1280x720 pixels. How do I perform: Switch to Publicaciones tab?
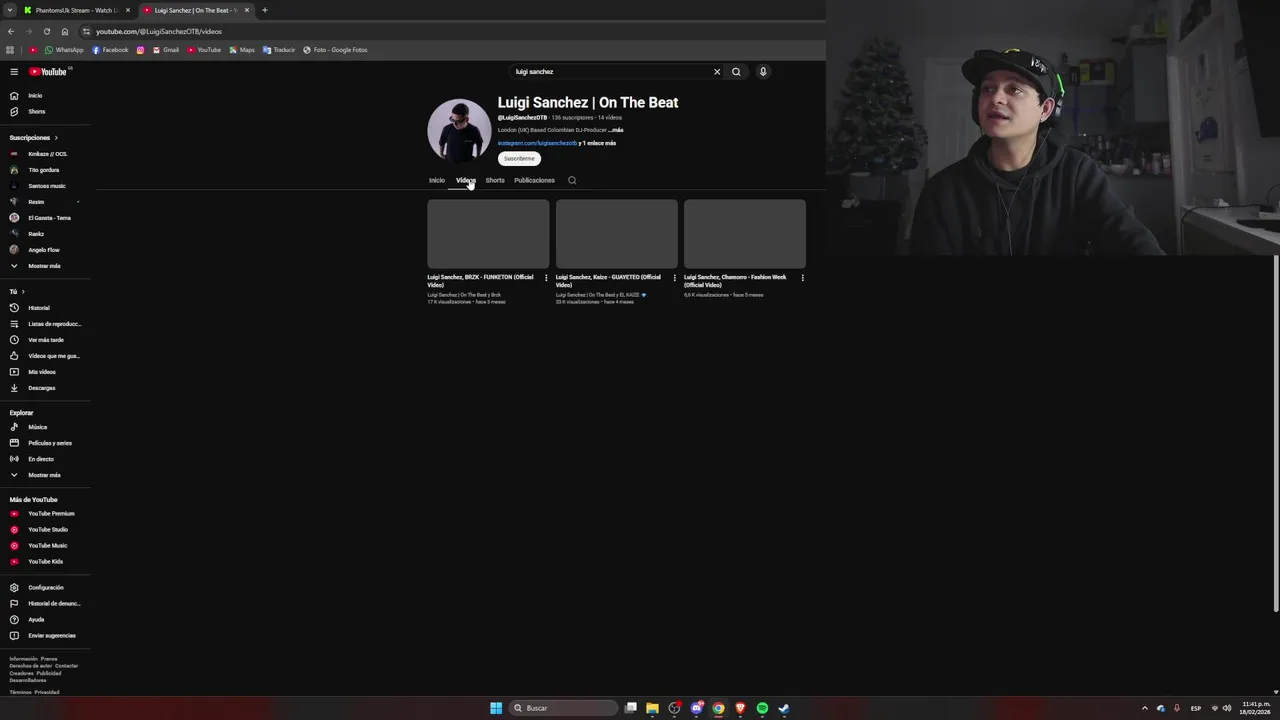(534, 180)
